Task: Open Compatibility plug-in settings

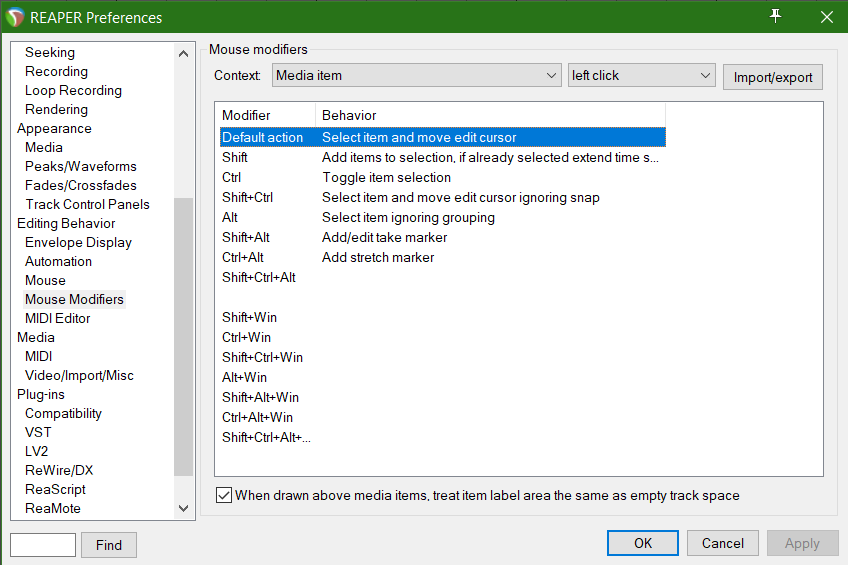Action: click(x=63, y=413)
